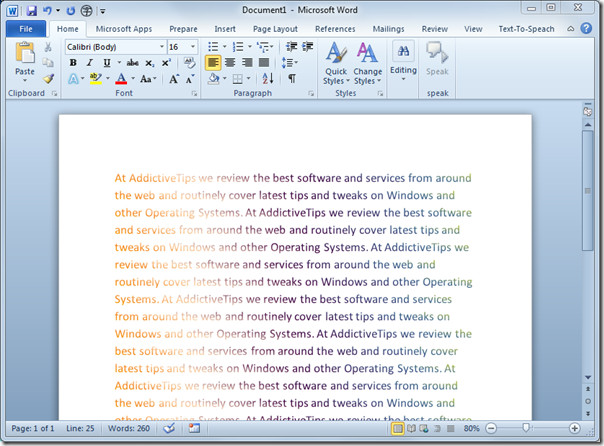604x446 pixels.
Task: Toggle show paragraph marks
Action: (x=292, y=79)
